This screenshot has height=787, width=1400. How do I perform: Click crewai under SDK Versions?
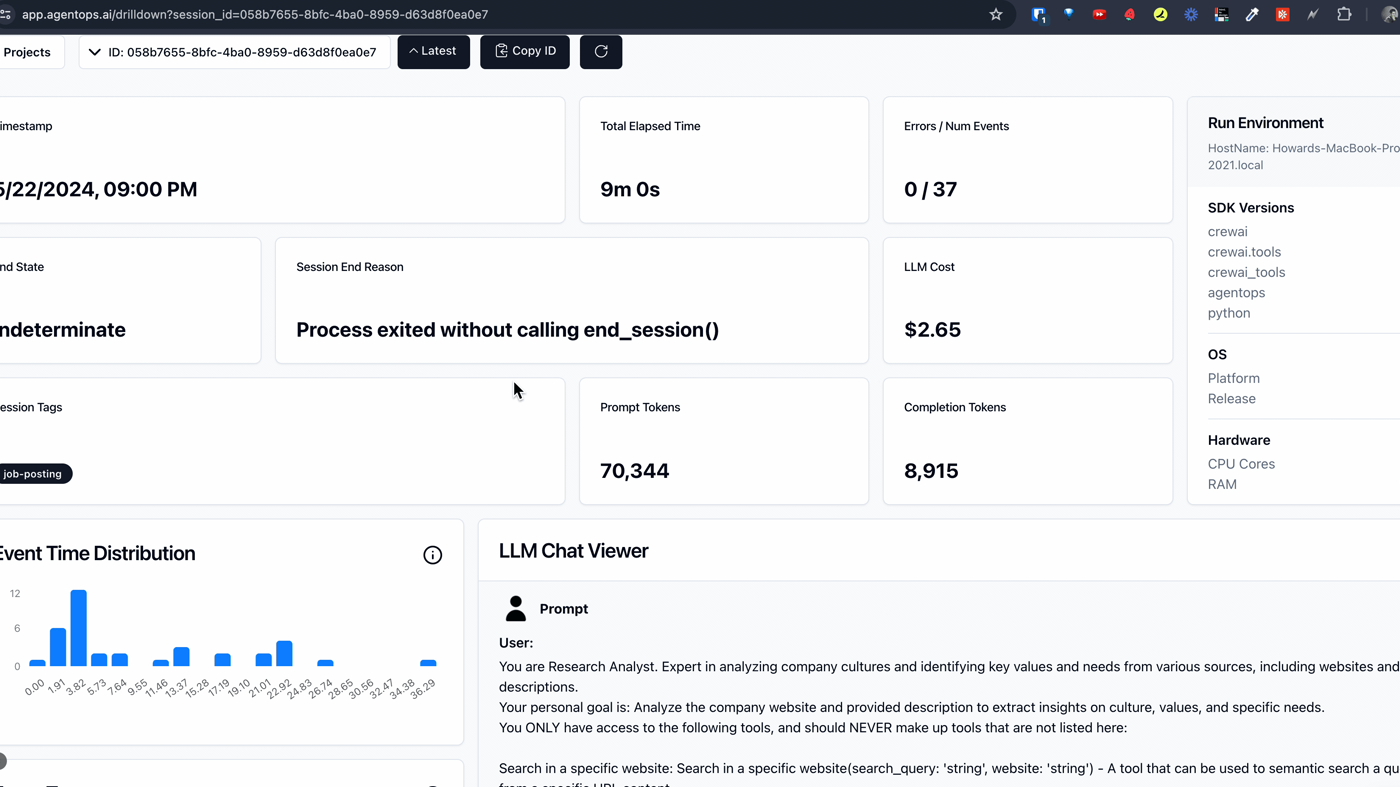1227,232
